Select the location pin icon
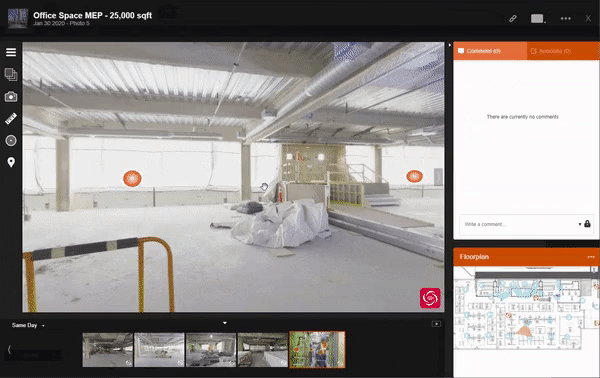Image resolution: width=600 pixels, height=378 pixels. [x=11, y=162]
